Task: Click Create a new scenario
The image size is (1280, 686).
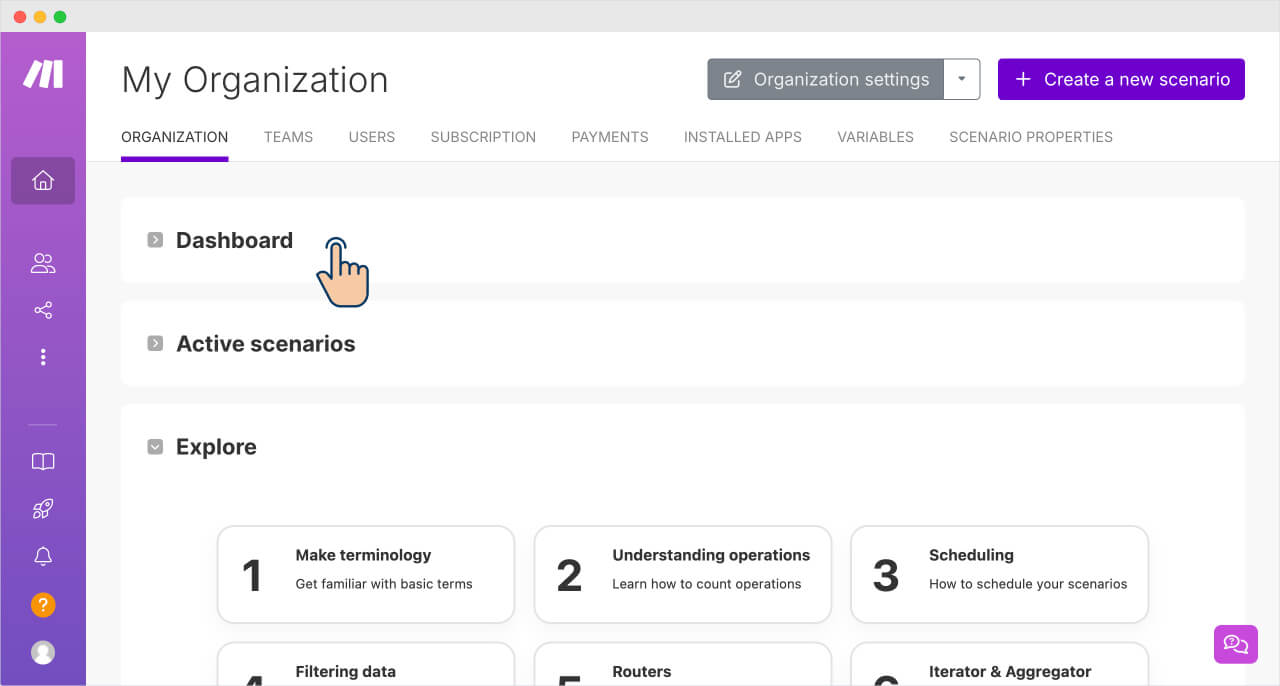Action: pyautogui.click(x=1120, y=79)
